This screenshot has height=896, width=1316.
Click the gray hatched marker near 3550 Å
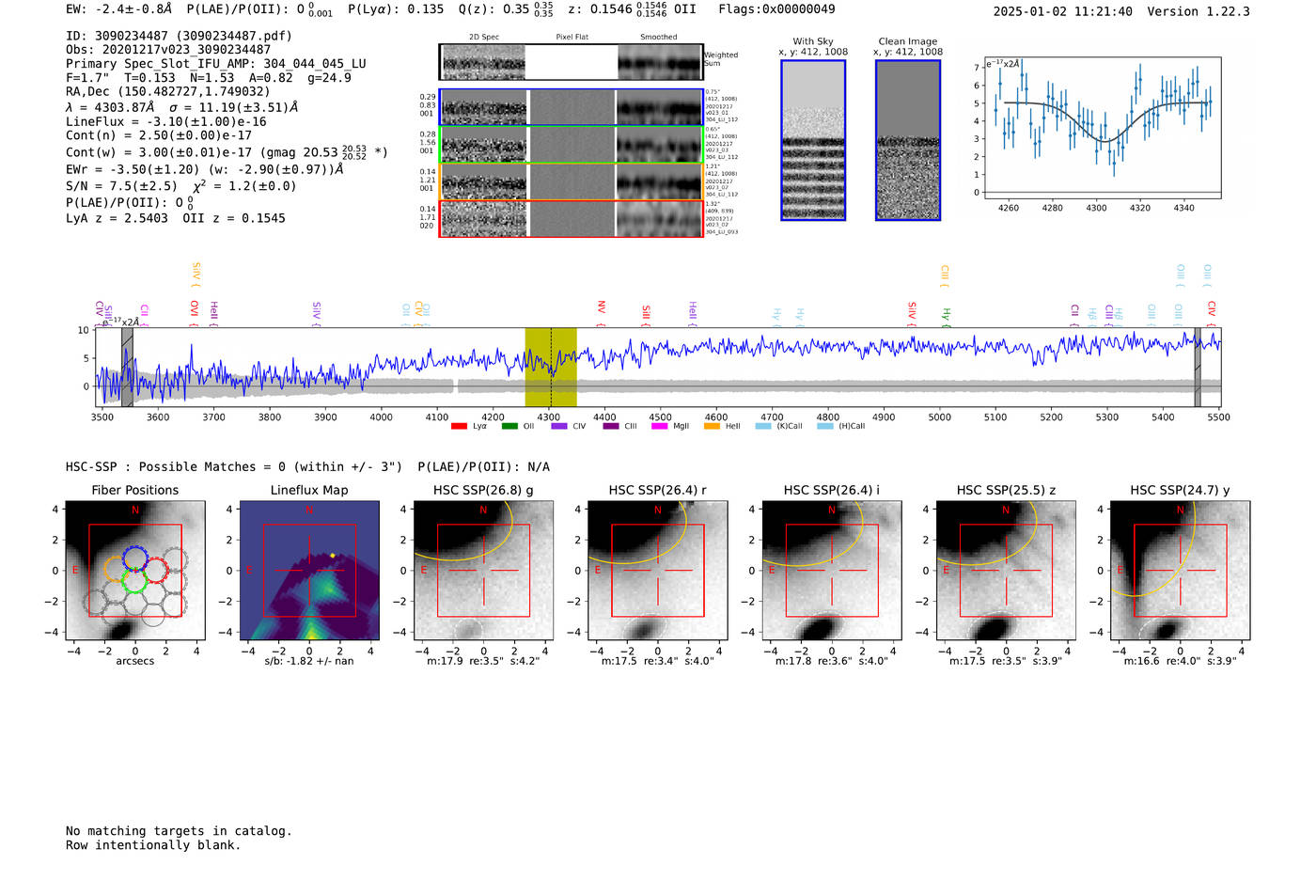127,368
